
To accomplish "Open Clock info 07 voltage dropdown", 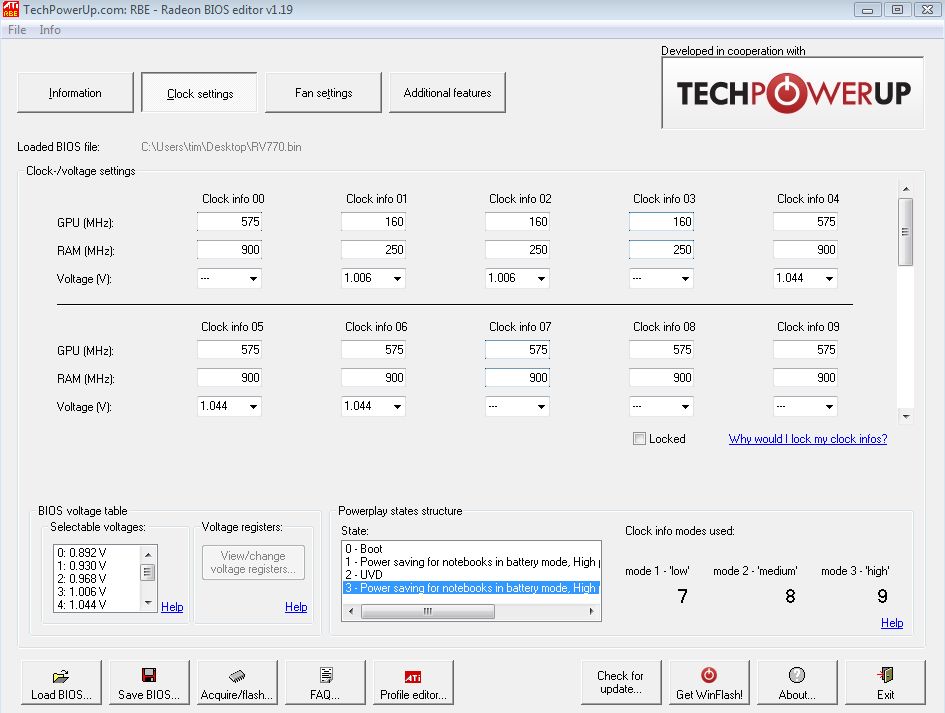I will tap(541, 407).
